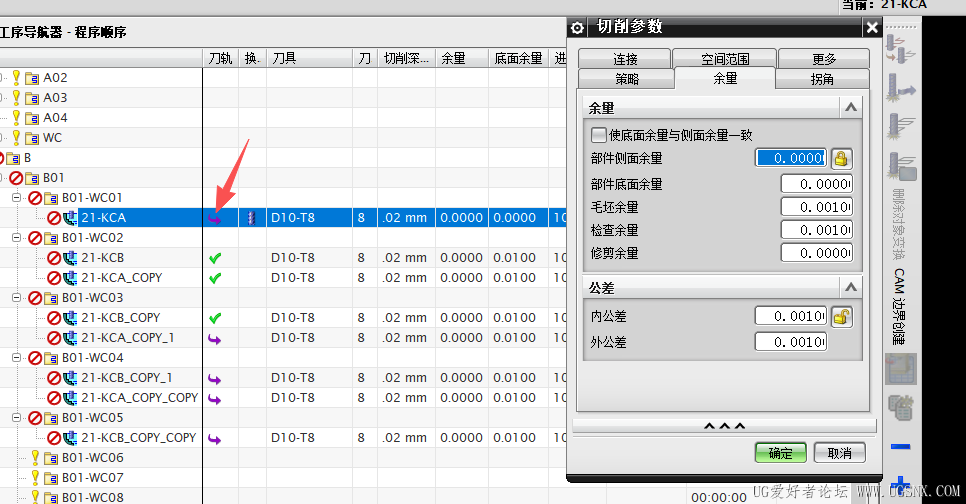This screenshot has height=504, width=966.
Task: Confirm with the 确定 button
Action: point(781,453)
